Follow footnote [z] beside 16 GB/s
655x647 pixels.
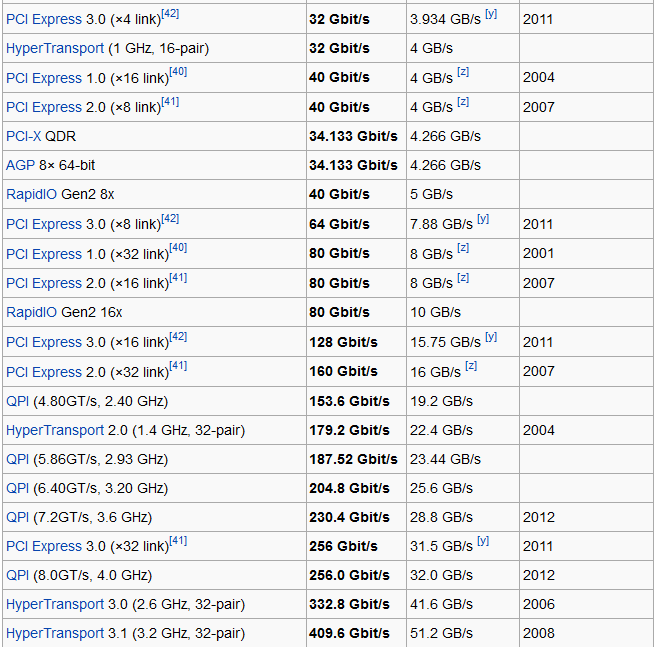click(x=471, y=366)
